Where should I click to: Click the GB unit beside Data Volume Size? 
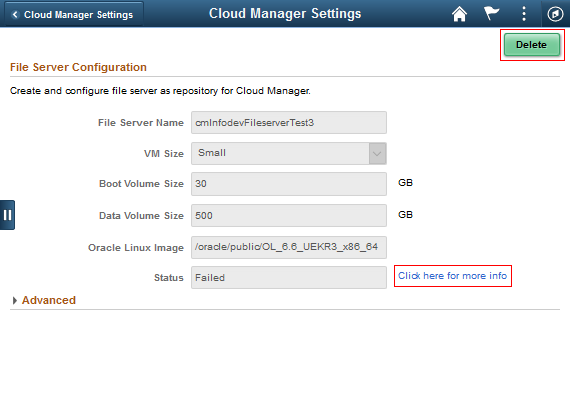point(405,215)
